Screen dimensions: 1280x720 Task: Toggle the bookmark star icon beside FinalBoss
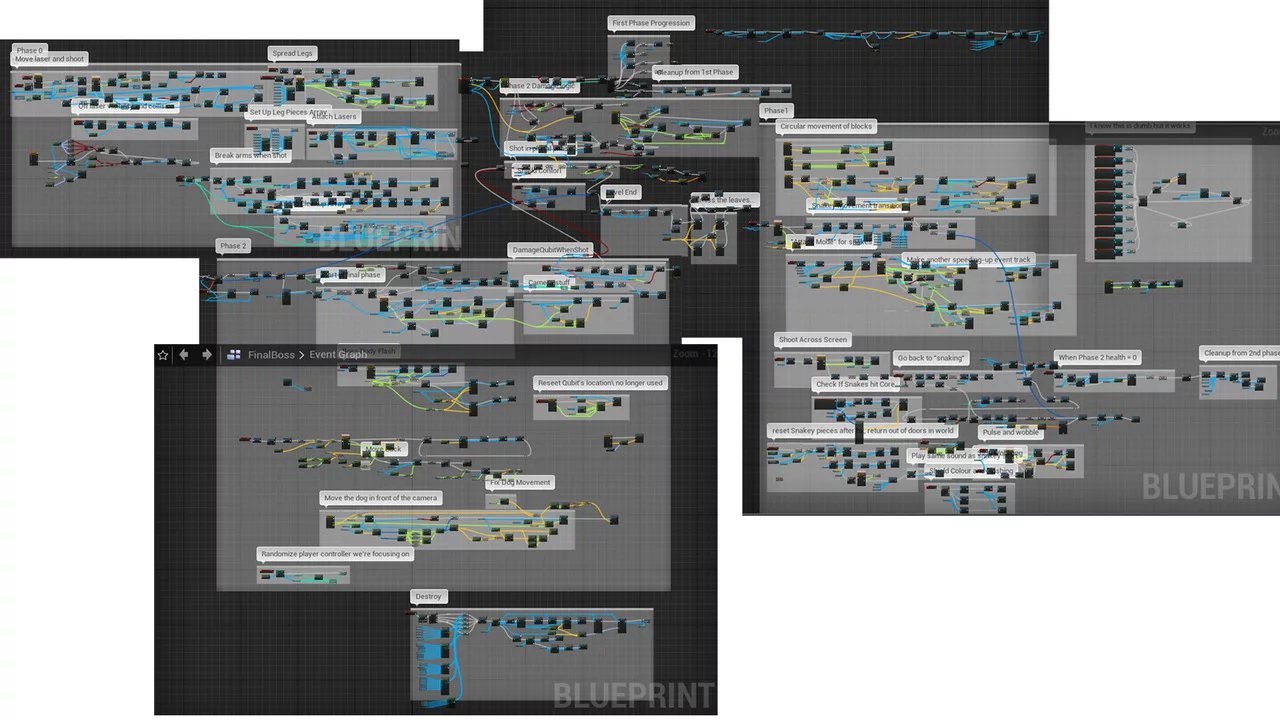163,355
